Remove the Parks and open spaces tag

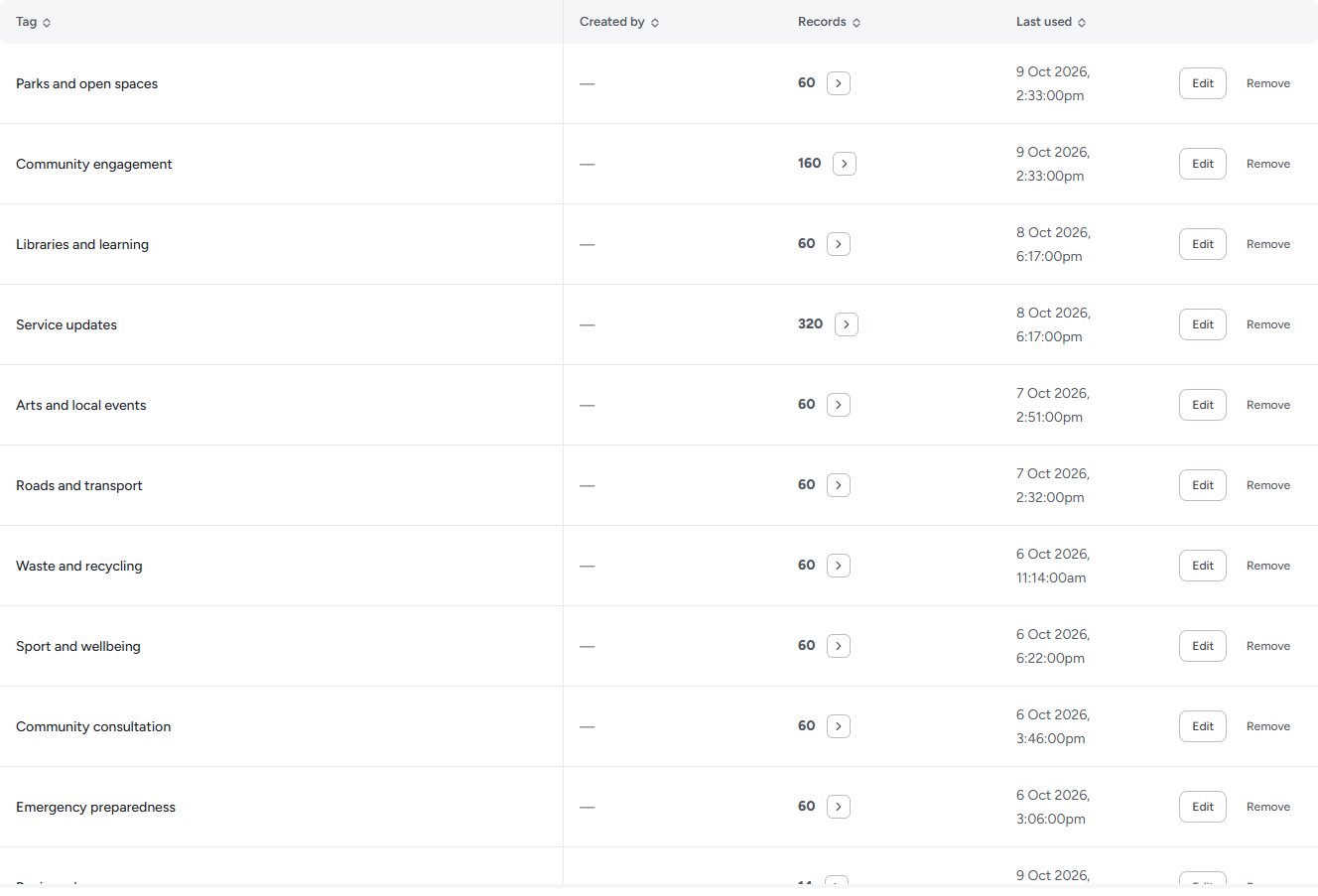[x=1268, y=83]
